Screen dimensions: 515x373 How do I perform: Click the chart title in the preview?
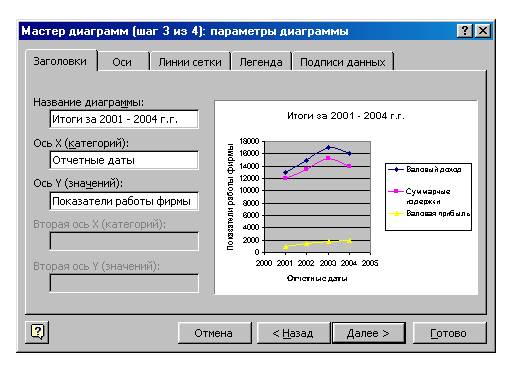346,116
